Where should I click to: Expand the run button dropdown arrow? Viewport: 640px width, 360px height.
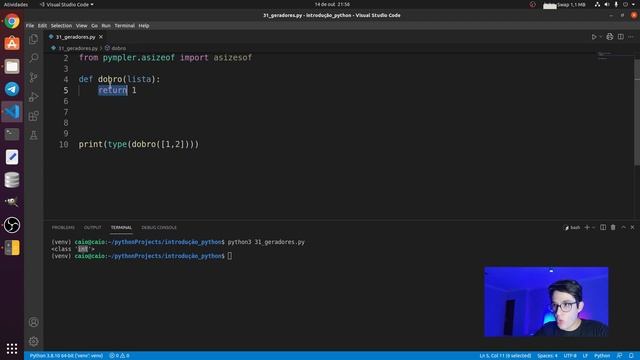click(600, 37)
